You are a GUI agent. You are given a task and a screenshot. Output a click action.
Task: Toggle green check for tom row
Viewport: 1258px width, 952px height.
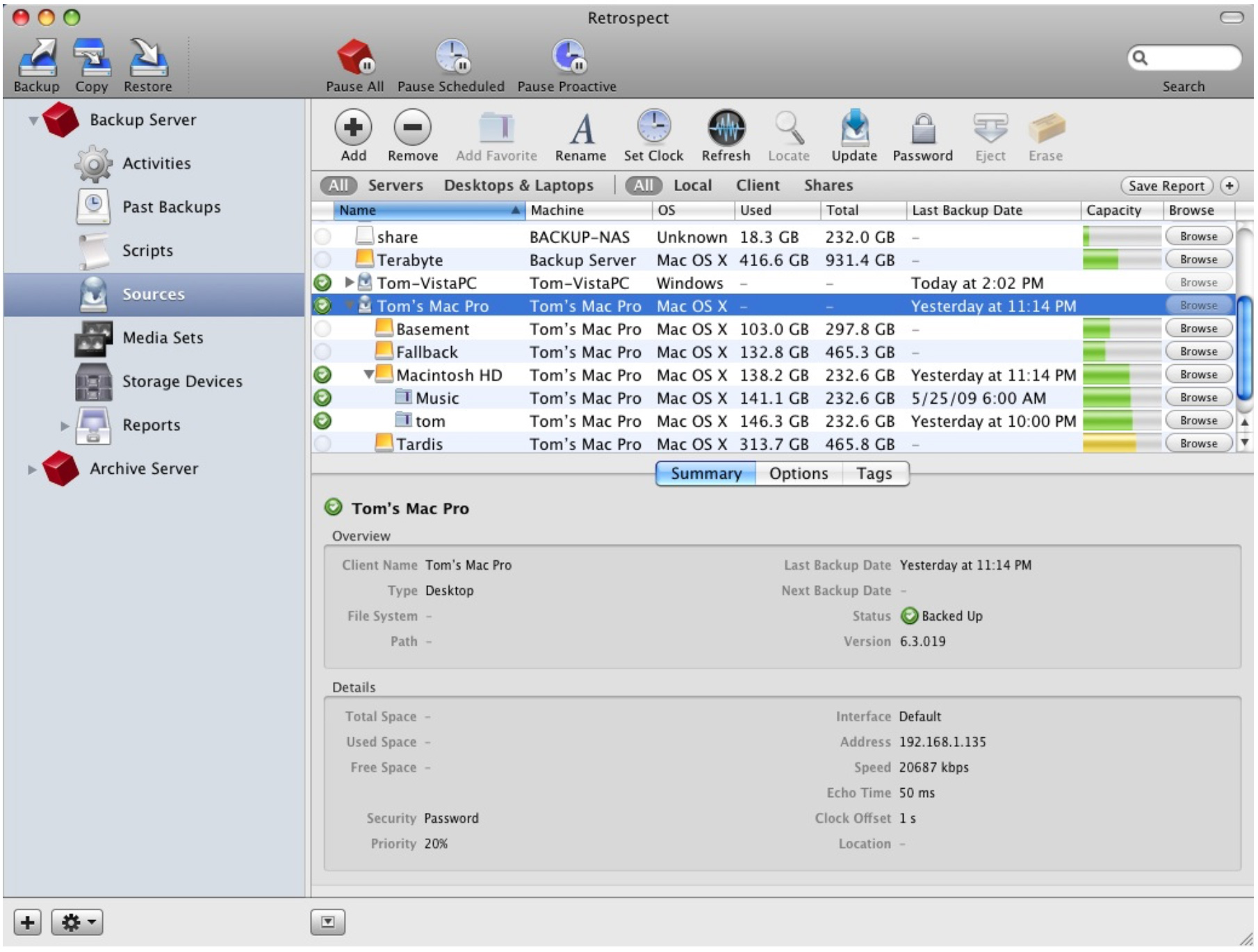coord(322,421)
